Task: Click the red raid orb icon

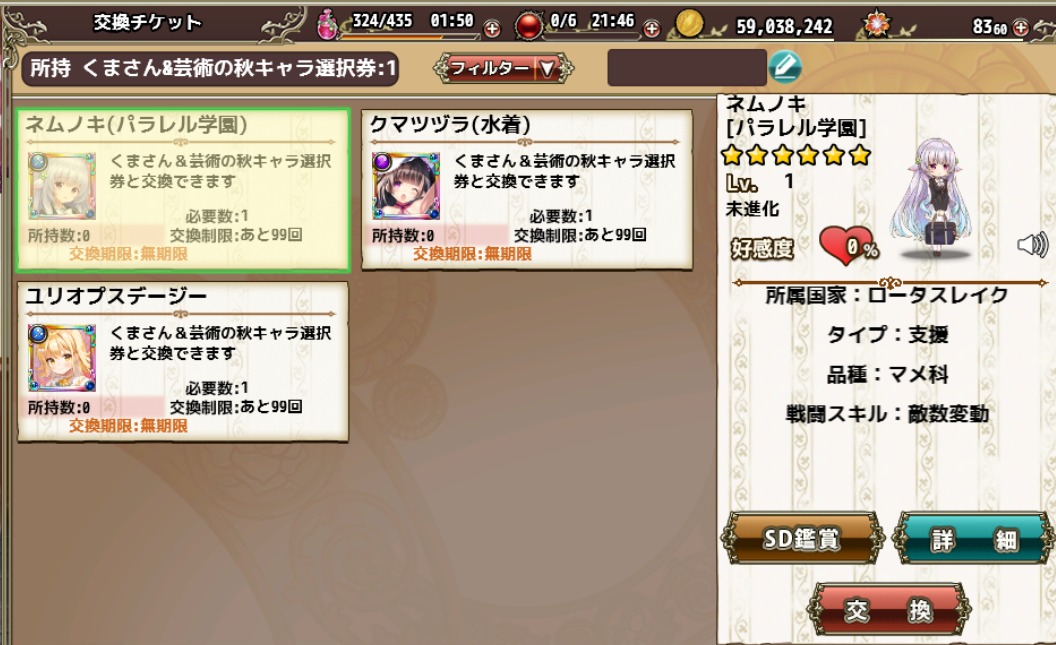Action: click(529, 26)
